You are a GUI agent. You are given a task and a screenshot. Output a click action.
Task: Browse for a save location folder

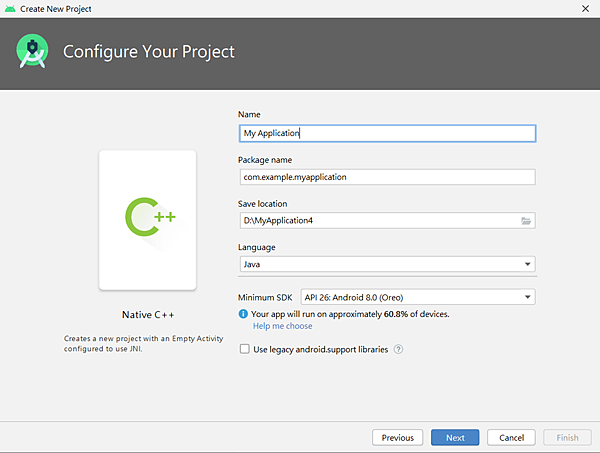click(526, 220)
